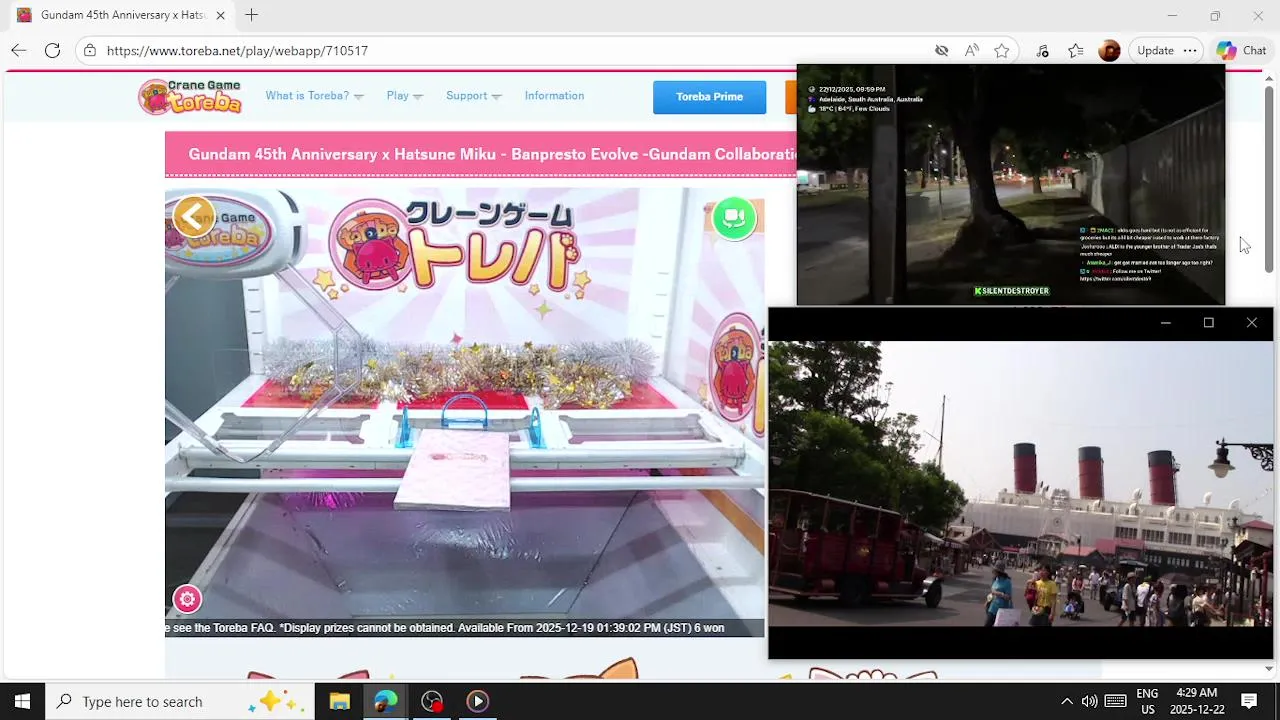
Task: Click the Gundam x Hatsune Miku title banner
Action: point(481,154)
